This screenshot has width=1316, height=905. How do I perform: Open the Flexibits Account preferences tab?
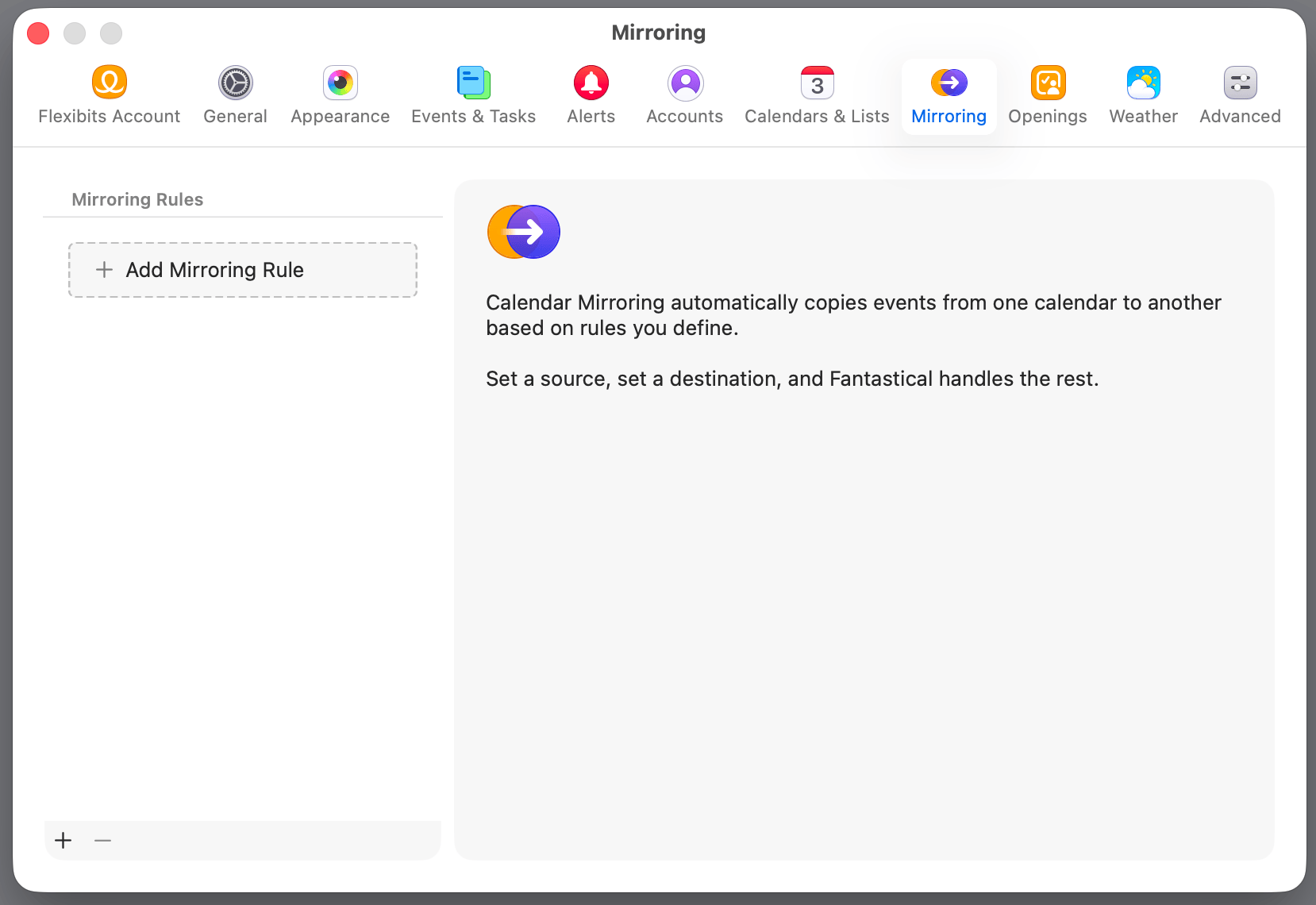(x=110, y=96)
